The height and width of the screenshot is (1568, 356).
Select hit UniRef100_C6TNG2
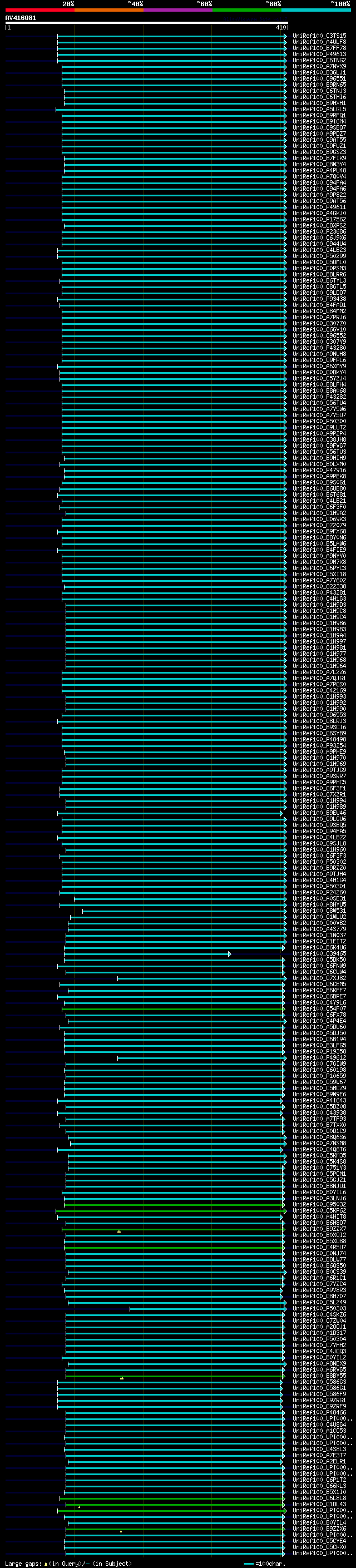pos(319,60)
